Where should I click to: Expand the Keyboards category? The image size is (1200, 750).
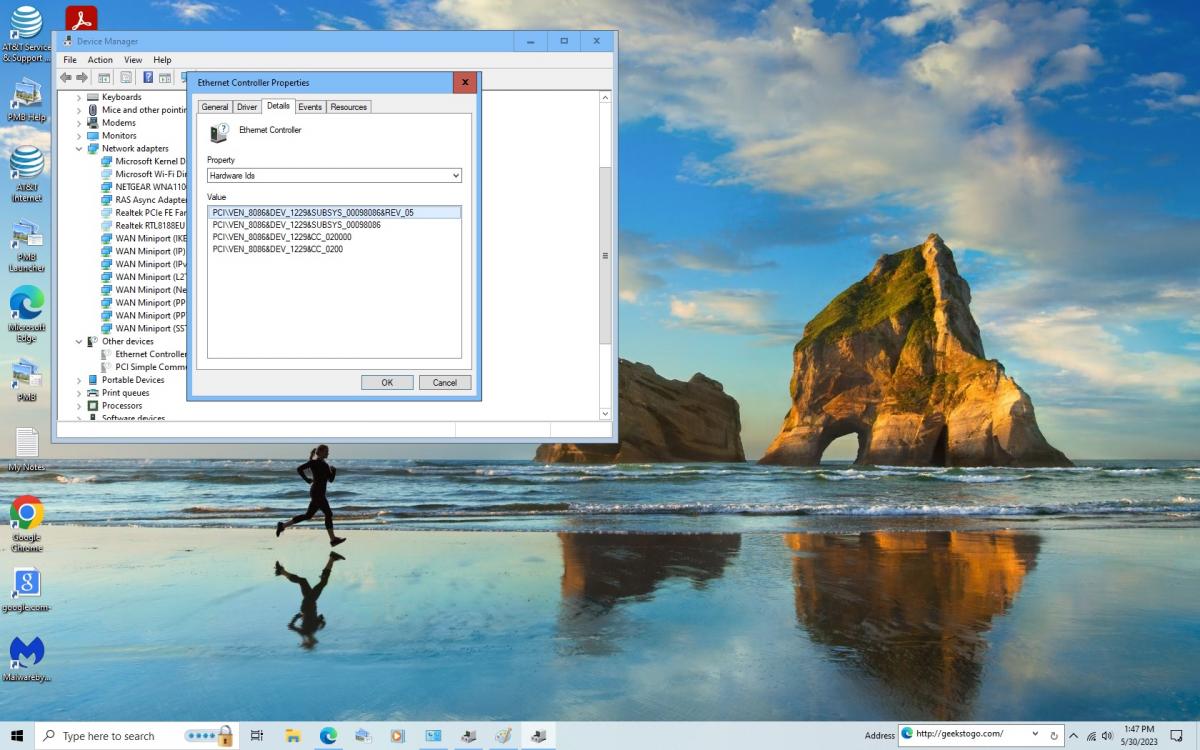(79, 97)
